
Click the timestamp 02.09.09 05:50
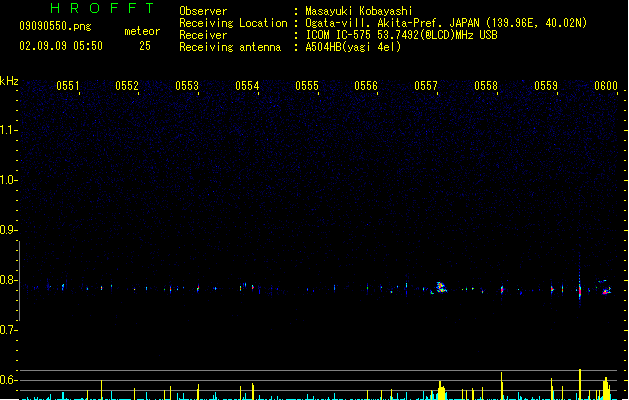[61, 46]
